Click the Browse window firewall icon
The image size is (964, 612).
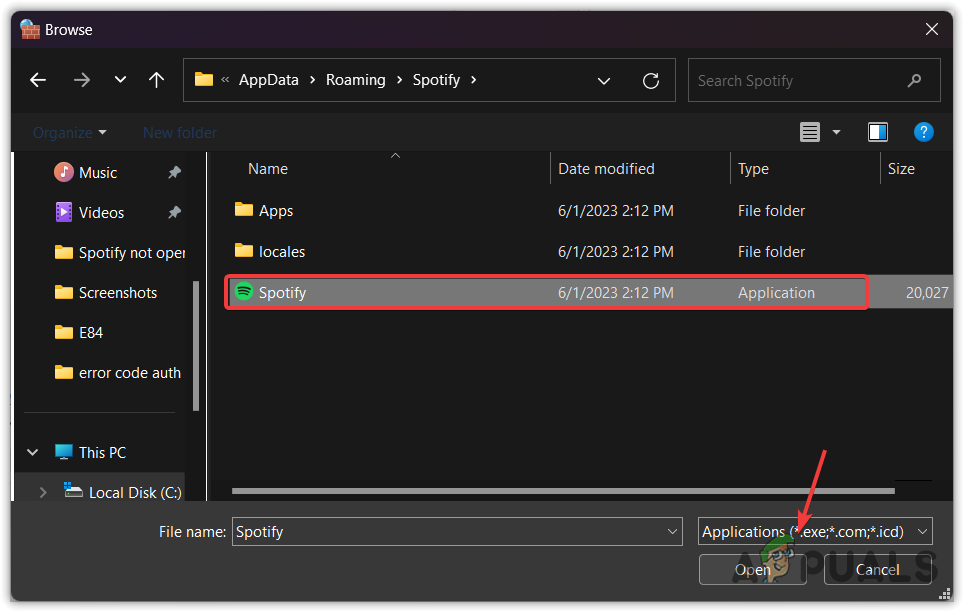click(x=30, y=29)
